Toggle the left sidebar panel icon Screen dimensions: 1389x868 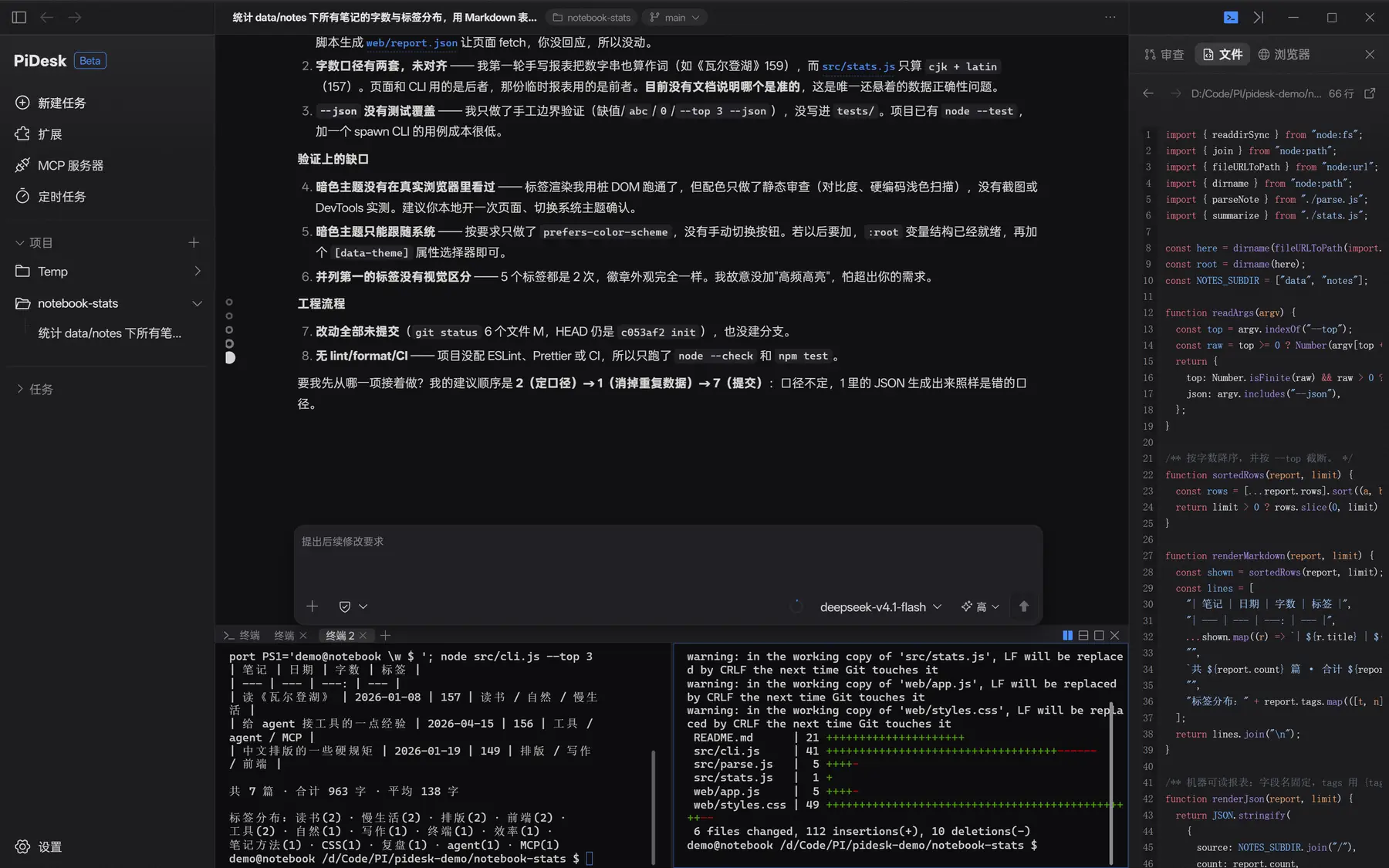[x=19, y=17]
